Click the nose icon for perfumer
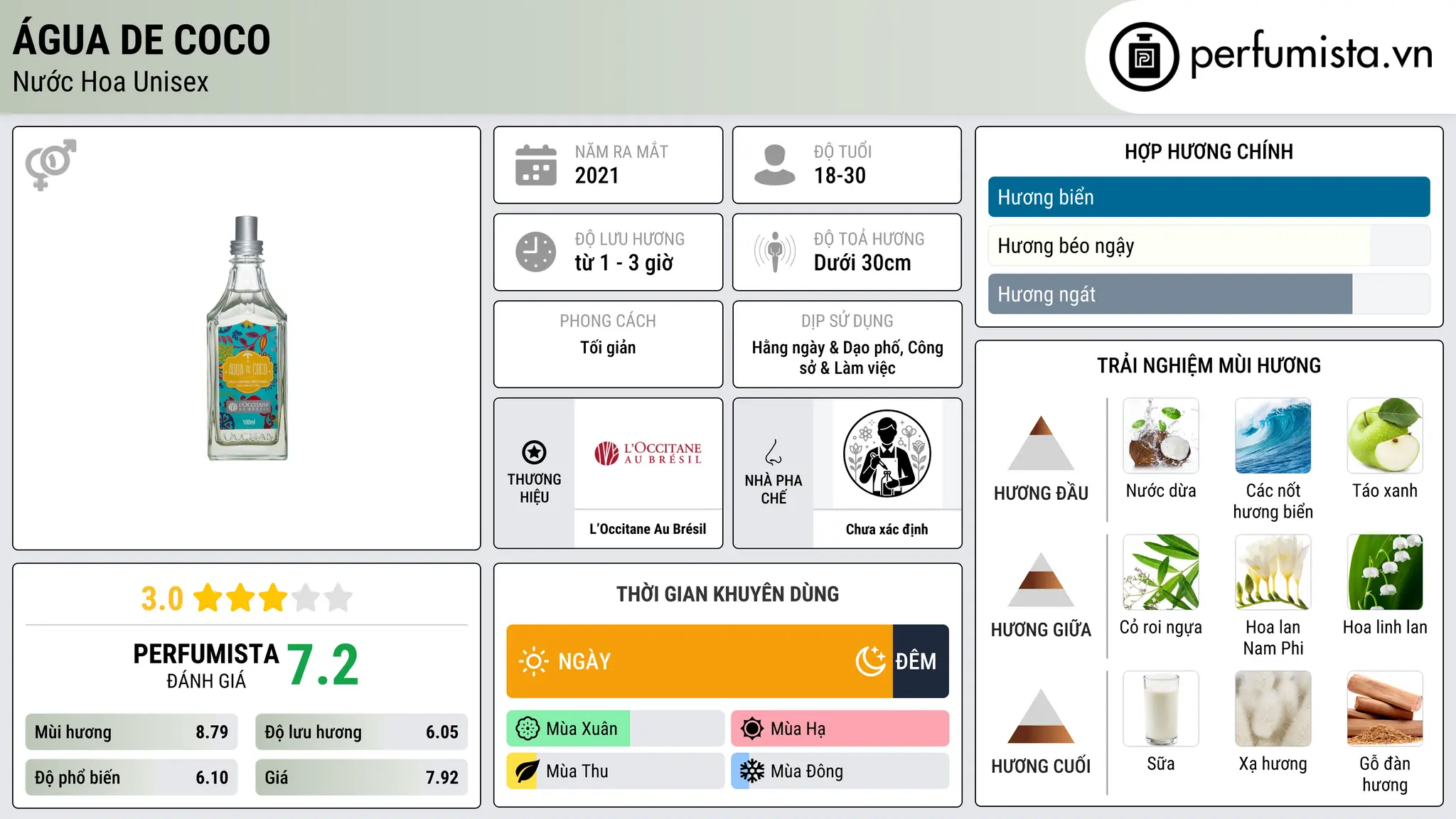Viewport: 1456px width, 819px height. tap(773, 452)
